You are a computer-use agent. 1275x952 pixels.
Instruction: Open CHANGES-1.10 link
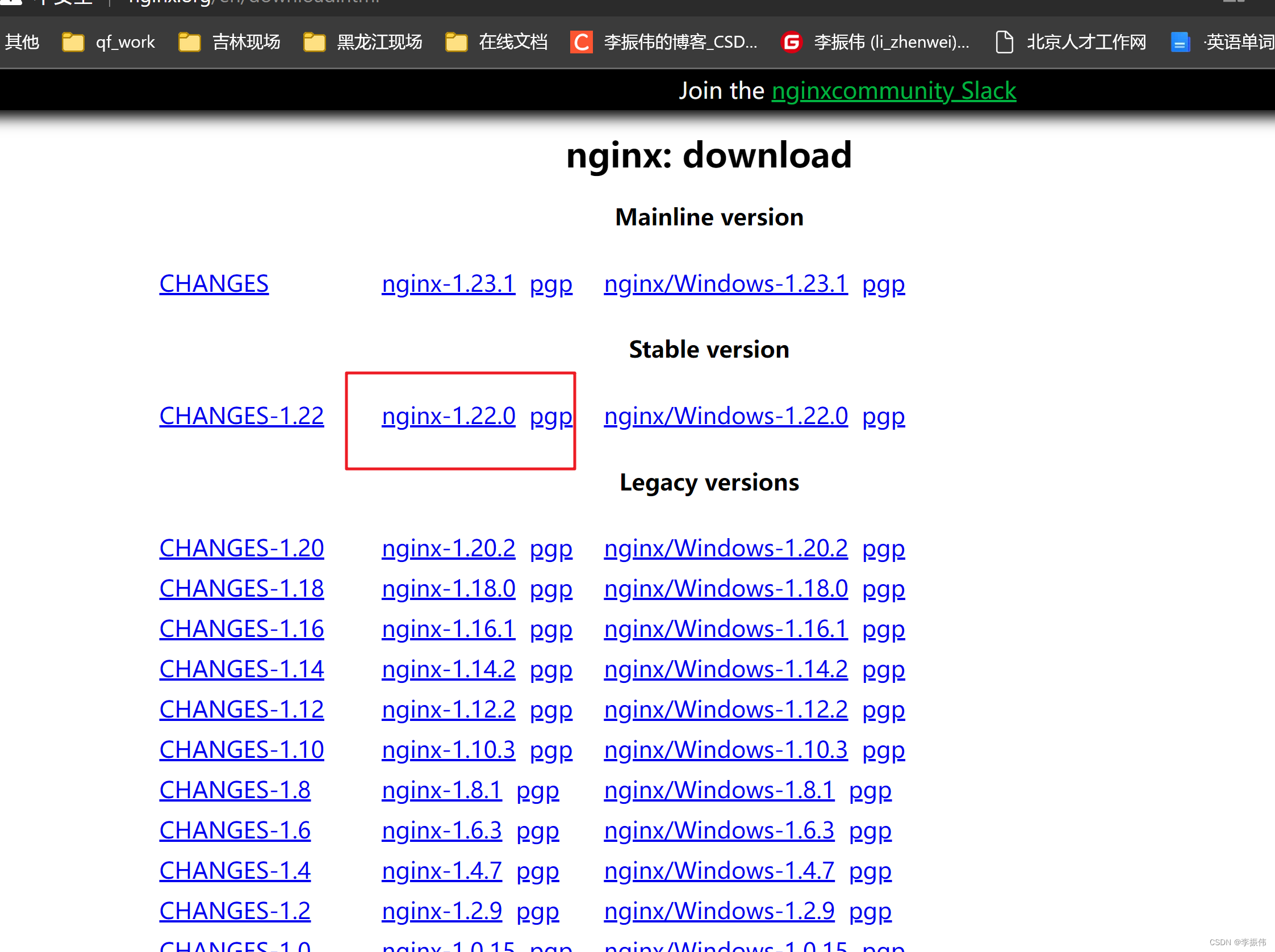241,750
